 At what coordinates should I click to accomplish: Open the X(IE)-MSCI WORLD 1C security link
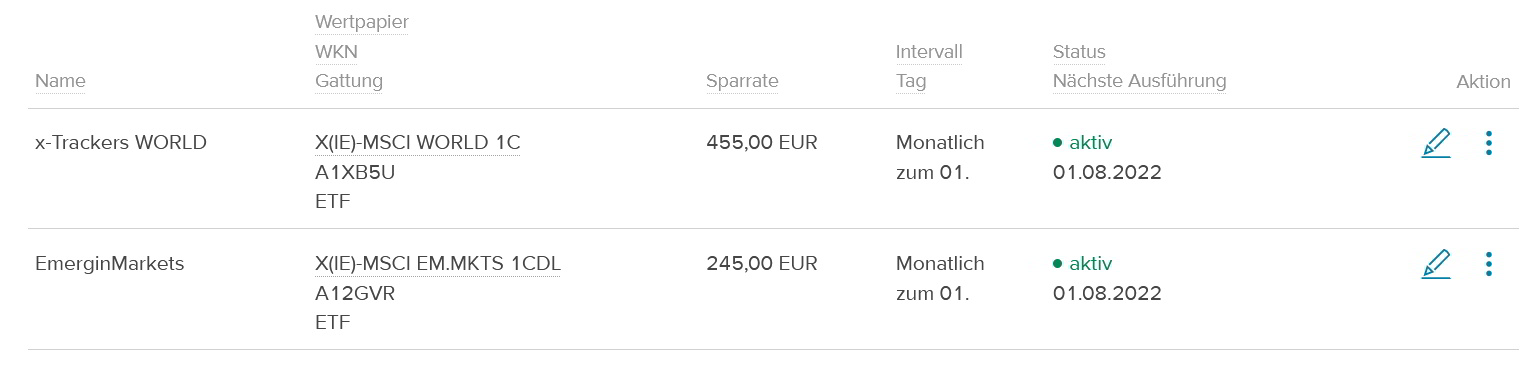pos(418,143)
